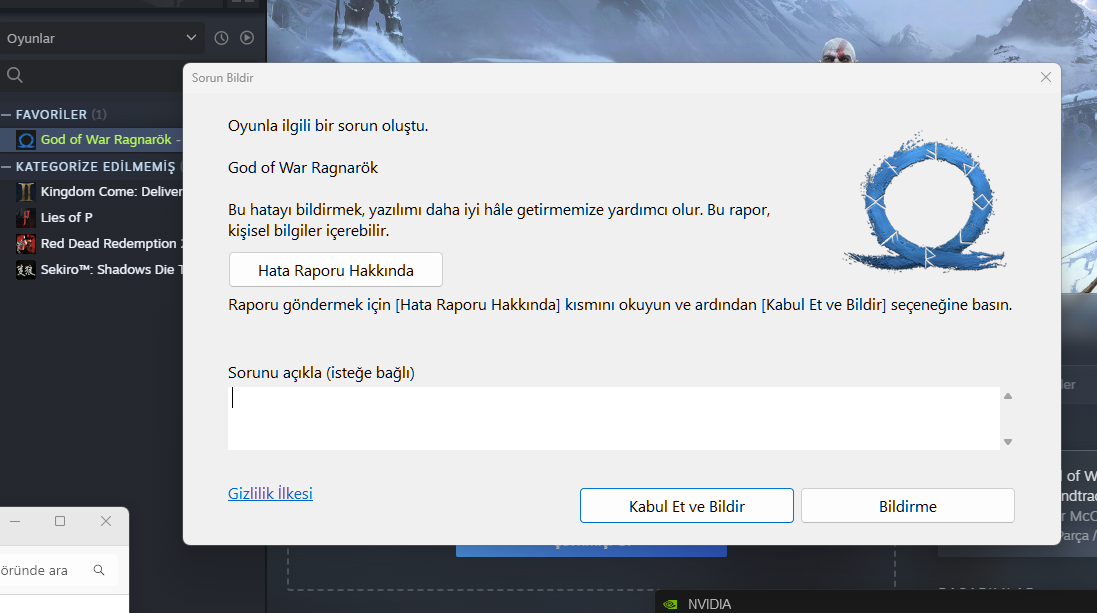Click the God of War Ragnarök game icon
This screenshot has width=1097, height=613.
26,140
